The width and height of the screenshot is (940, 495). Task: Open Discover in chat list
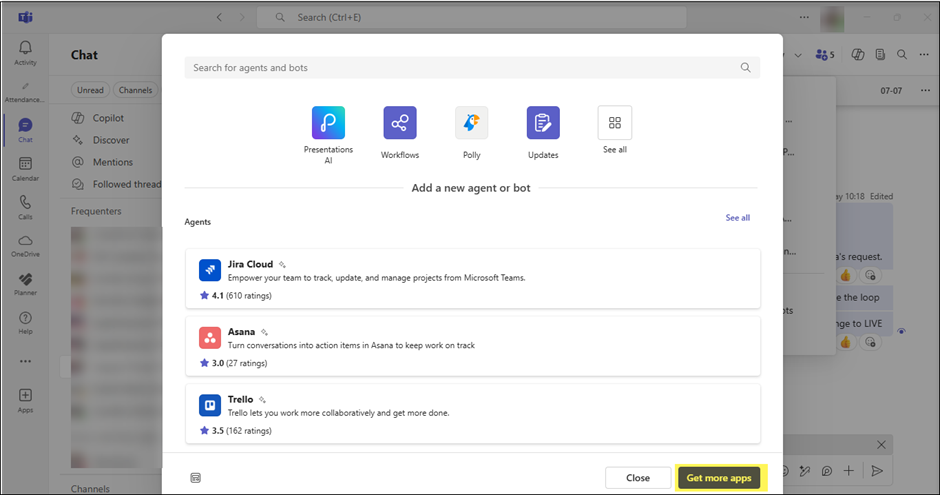click(111, 140)
